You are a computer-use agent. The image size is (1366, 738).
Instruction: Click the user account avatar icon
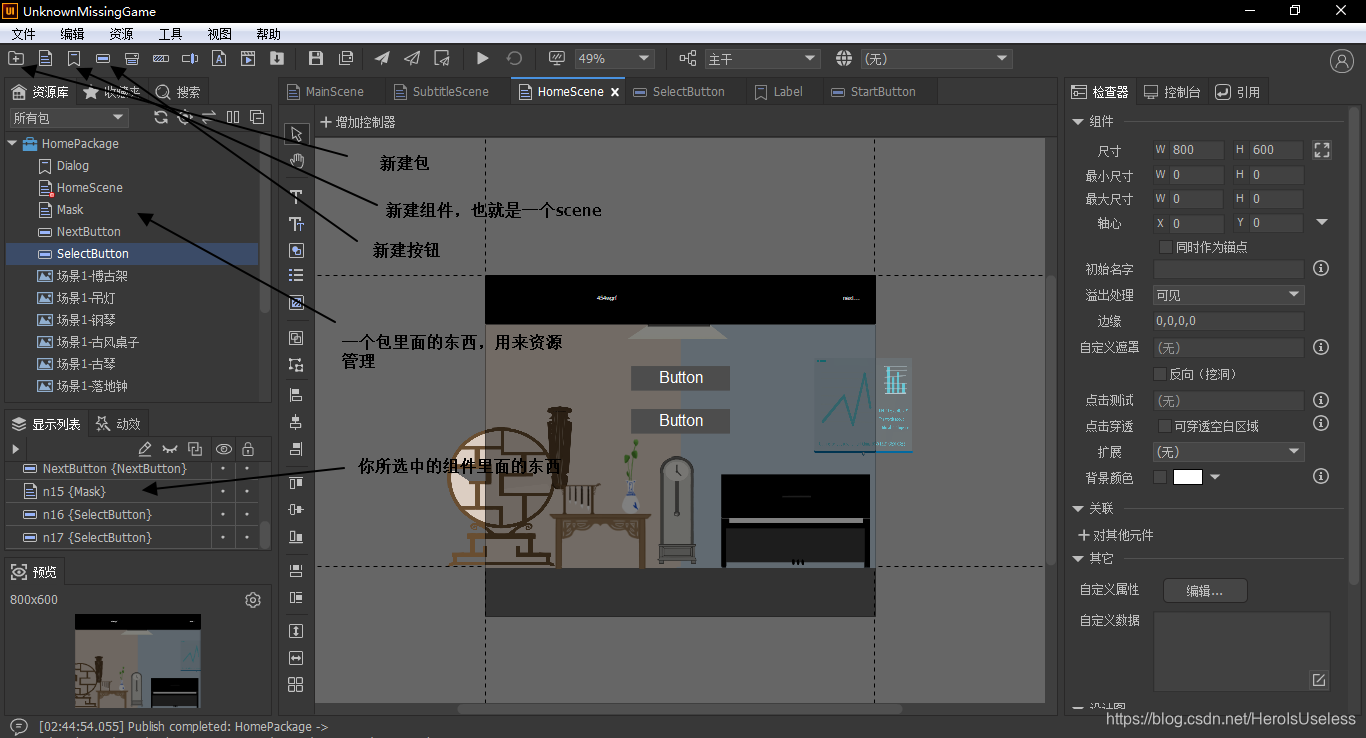[1342, 61]
